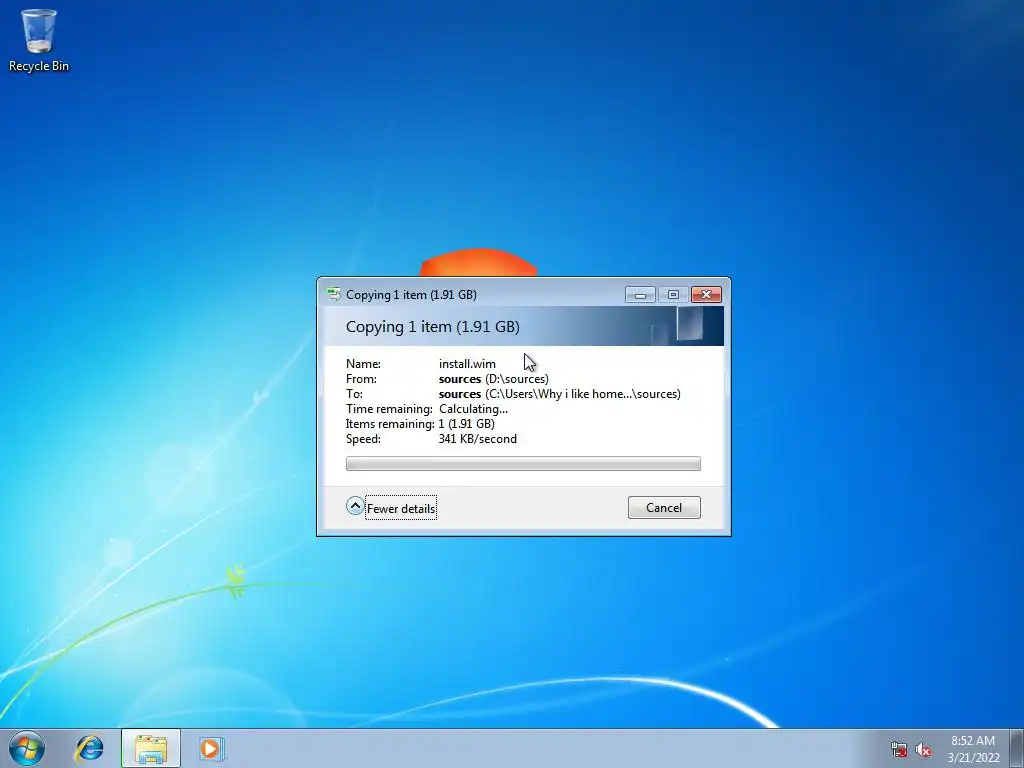The height and width of the screenshot is (768, 1024).
Task: Click the copy dialog title bar icon
Action: pos(334,295)
